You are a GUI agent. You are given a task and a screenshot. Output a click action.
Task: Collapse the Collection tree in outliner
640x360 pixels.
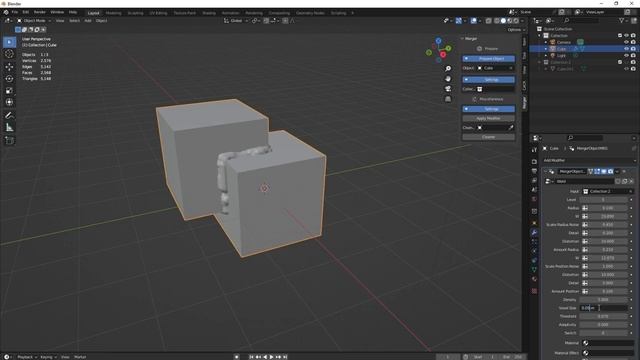click(540, 36)
